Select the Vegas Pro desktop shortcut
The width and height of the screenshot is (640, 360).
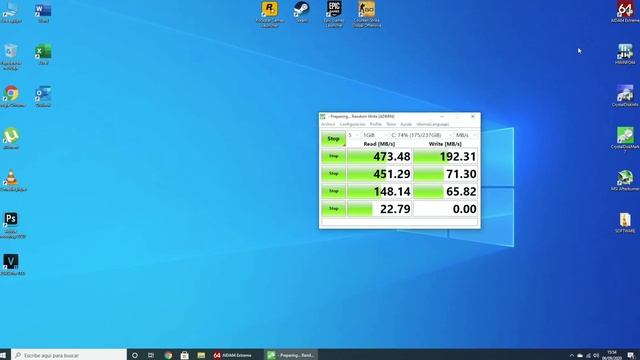11,265
